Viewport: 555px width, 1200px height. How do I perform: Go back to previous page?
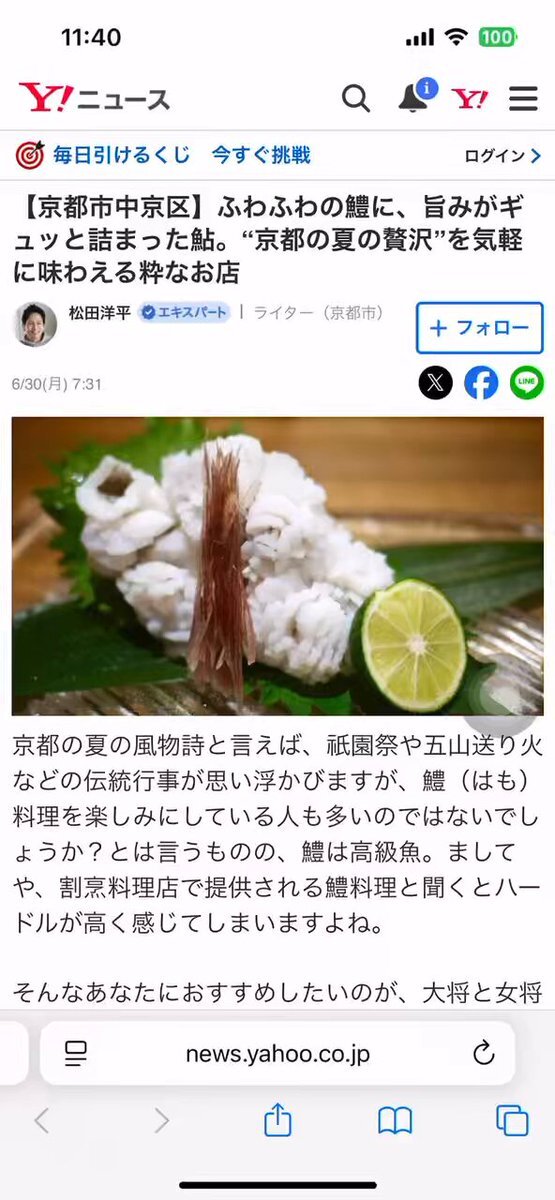click(x=42, y=1121)
